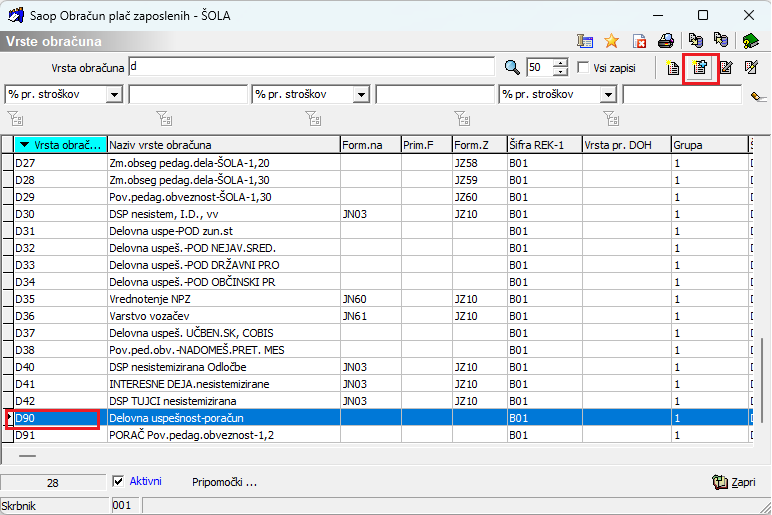
Task: Click the record count field showing 50
Action: pos(540,67)
